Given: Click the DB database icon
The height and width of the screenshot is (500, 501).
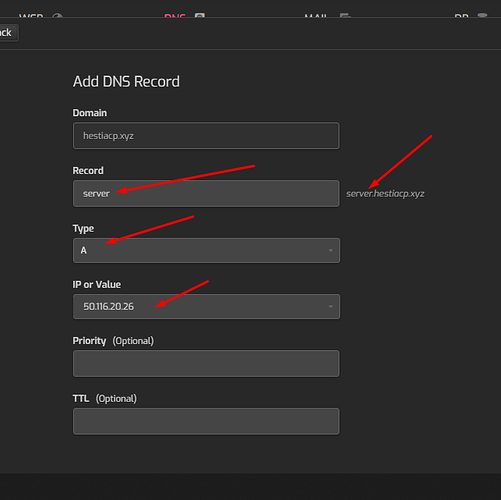Looking at the screenshot, I should pos(482,15).
